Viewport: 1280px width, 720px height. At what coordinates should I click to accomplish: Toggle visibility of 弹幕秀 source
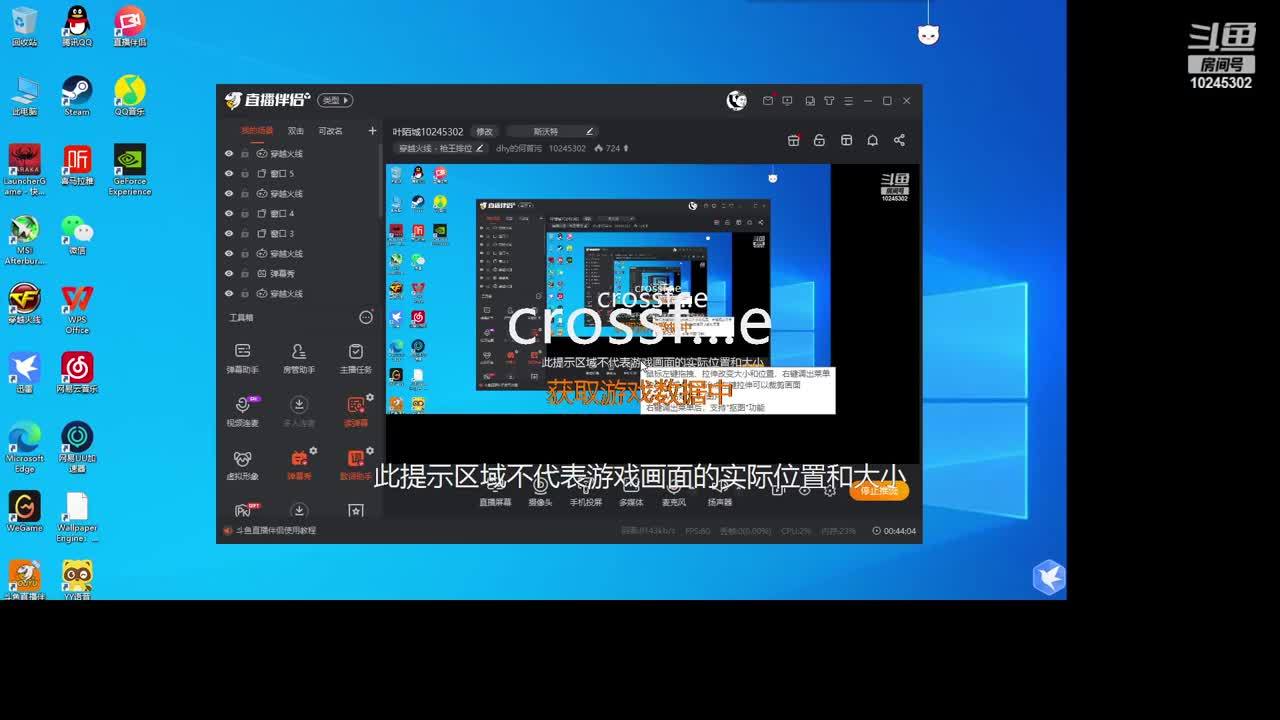pyautogui.click(x=229, y=274)
